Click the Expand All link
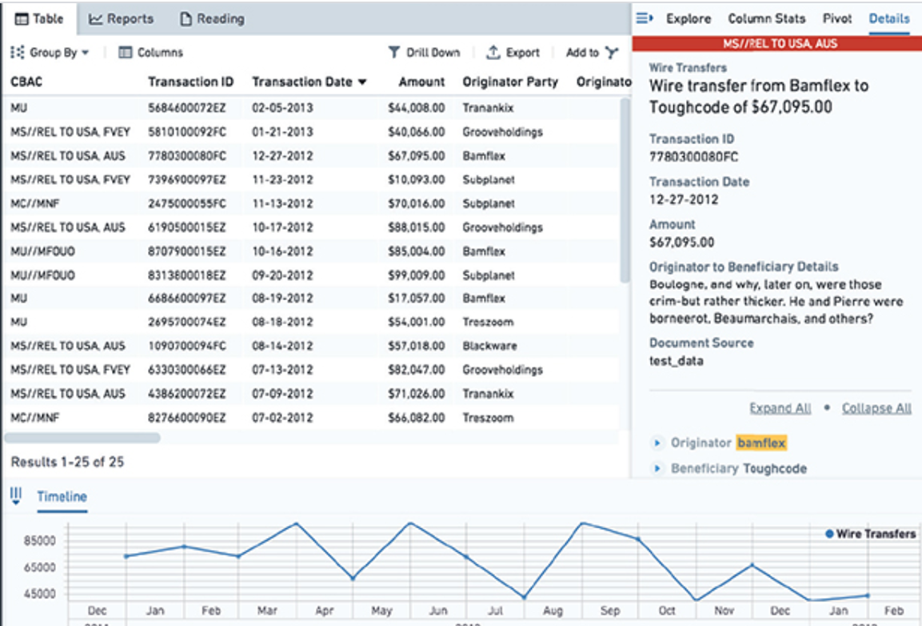 [780, 408]
